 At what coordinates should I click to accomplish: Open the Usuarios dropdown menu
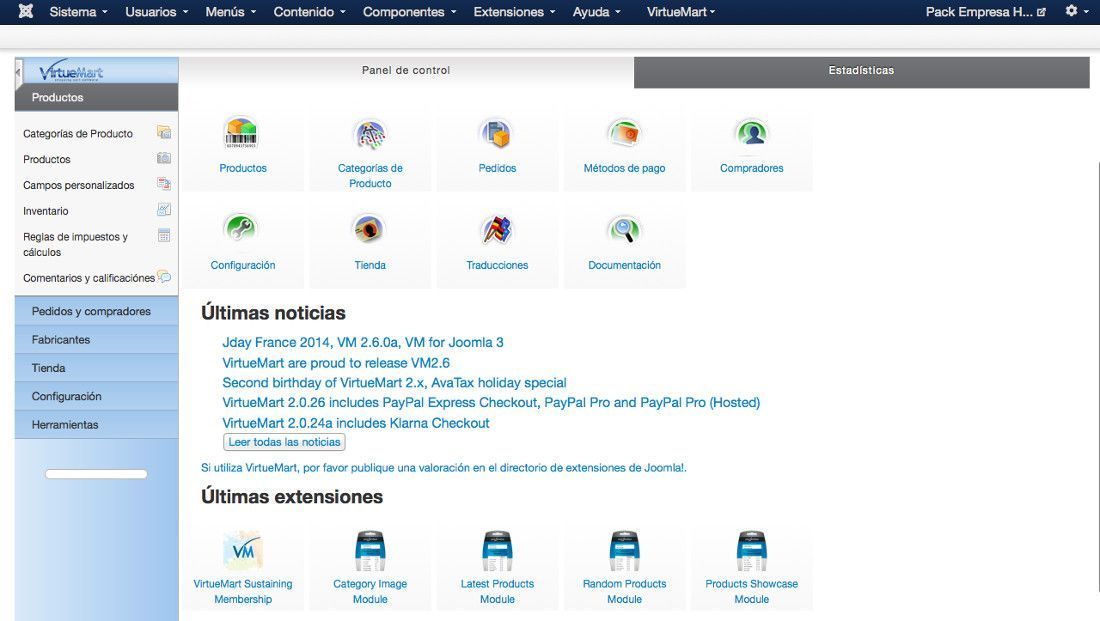tap(156, 12)
